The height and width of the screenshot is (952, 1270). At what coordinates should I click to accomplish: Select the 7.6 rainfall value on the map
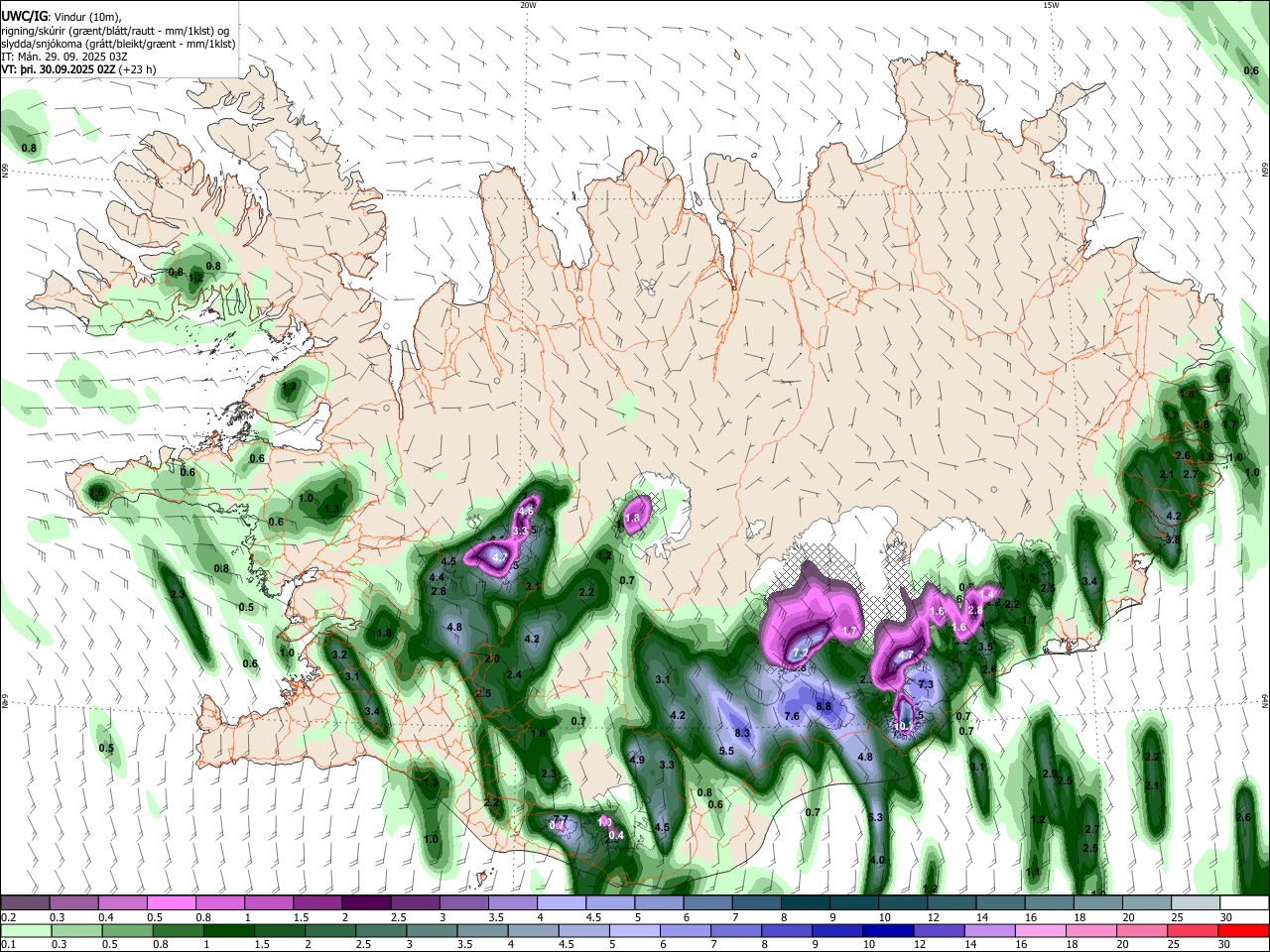(792, 716)
